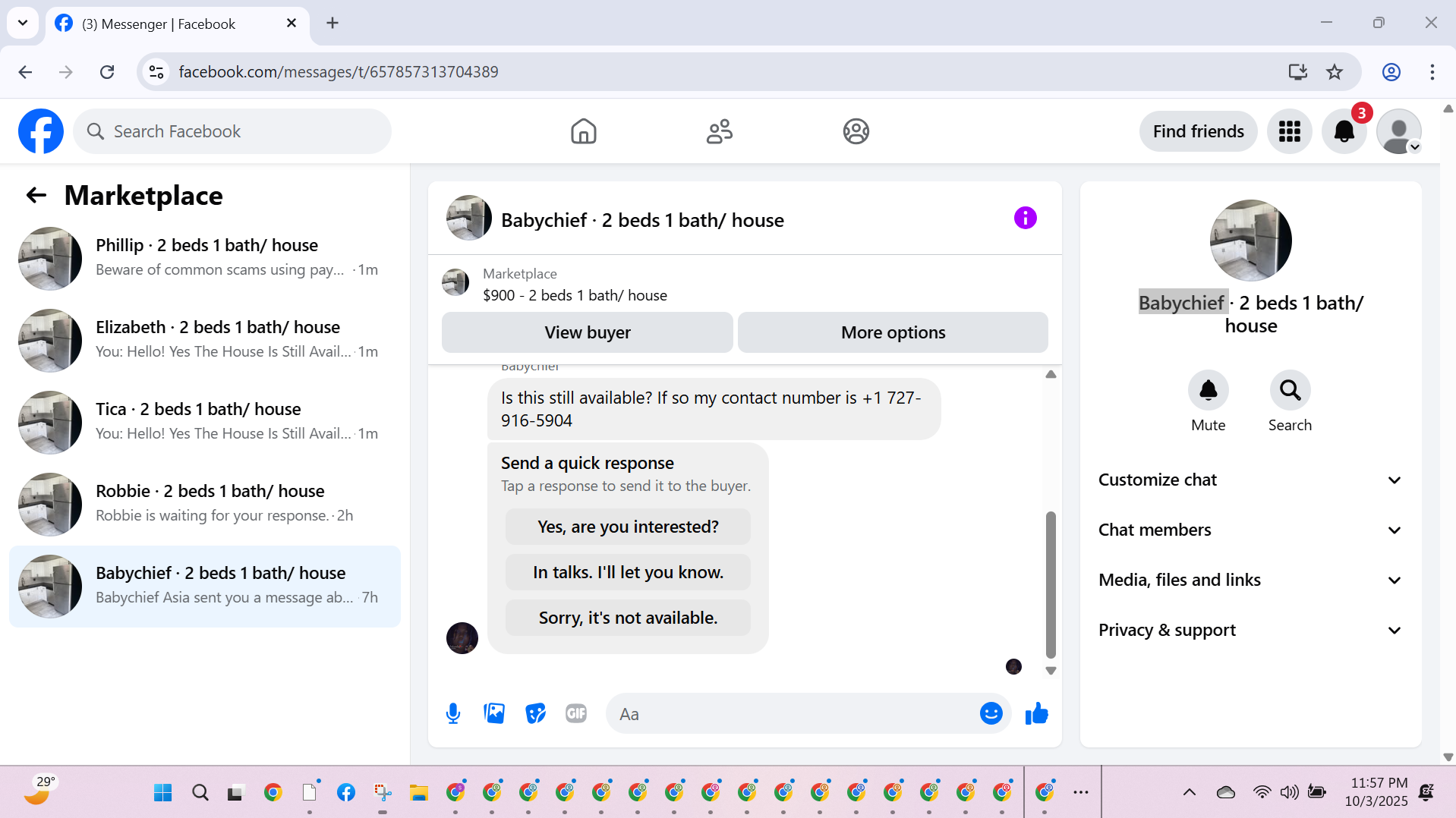Open the Facebook menu grid icon
Image resolution: width=1456 pixels, height=818 pixels.
(x=1289, y=131)
